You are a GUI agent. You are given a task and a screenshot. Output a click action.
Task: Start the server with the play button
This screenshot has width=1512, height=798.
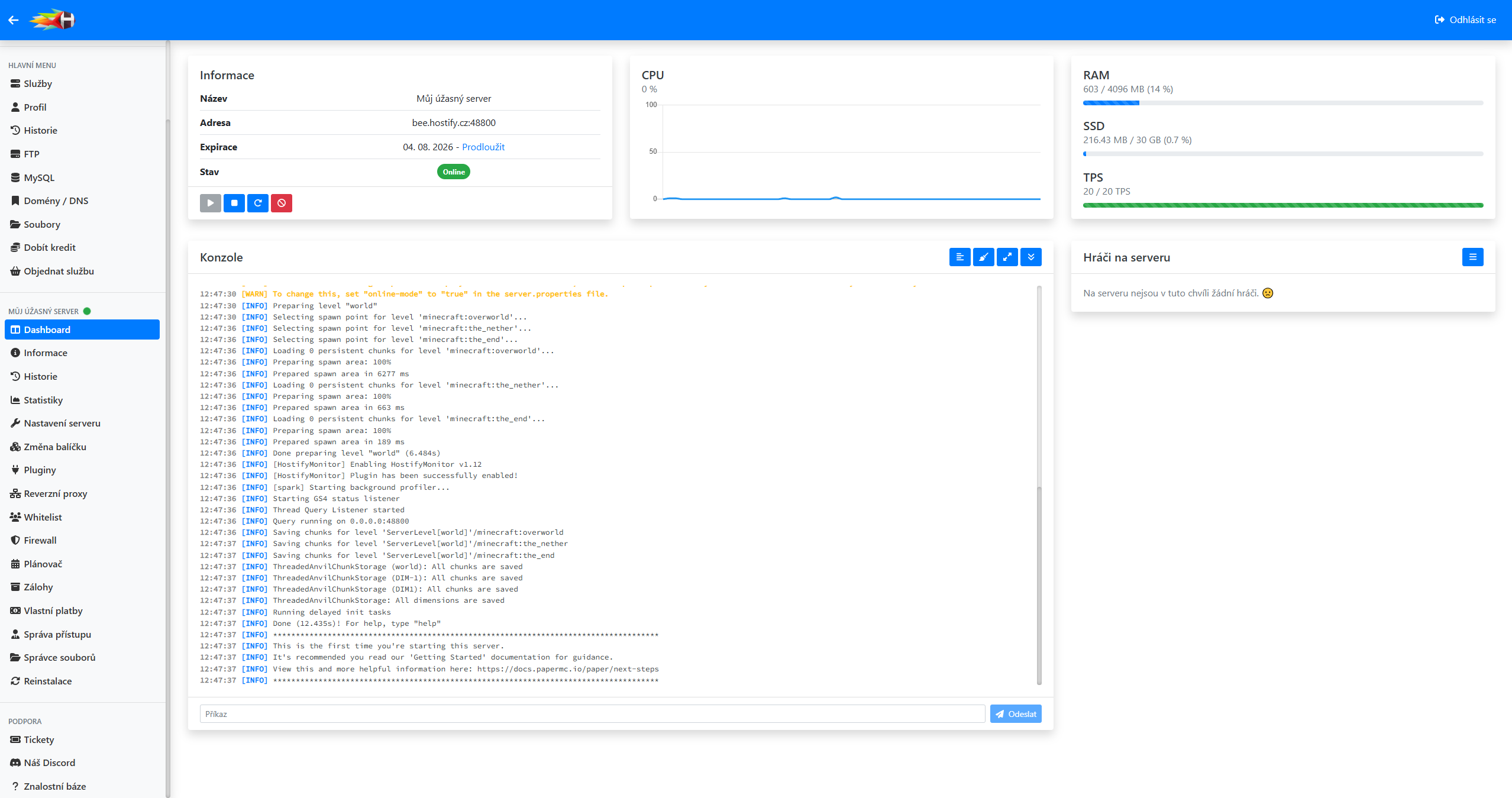[211, 203]
